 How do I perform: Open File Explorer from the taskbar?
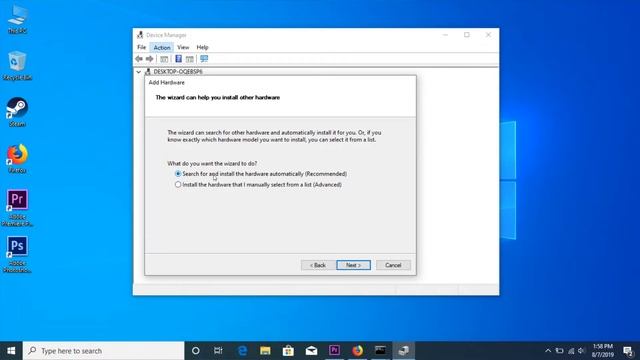tap(265, 351)
